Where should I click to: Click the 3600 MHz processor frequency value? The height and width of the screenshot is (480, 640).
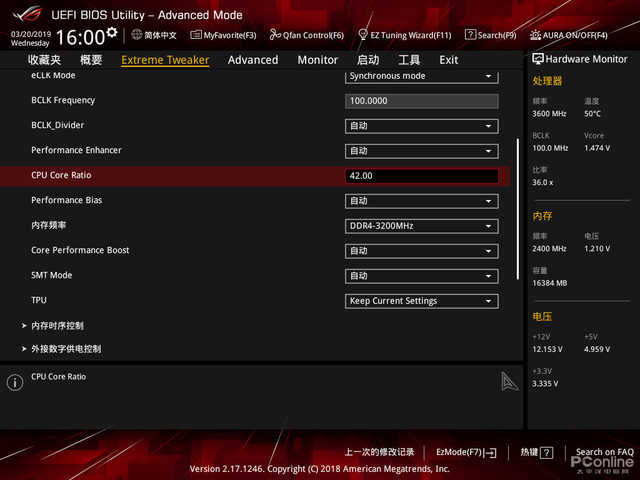tap(549, 113)
